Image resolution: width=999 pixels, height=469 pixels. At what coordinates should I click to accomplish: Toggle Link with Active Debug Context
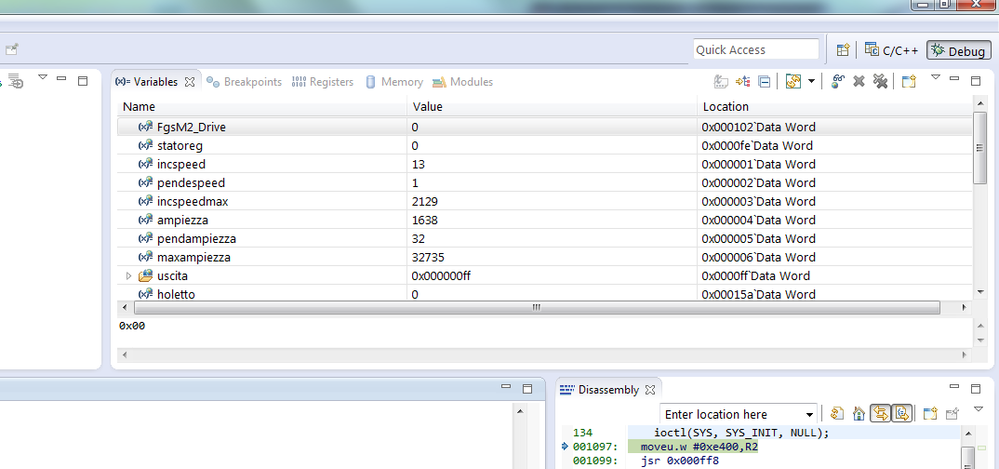click(880, 414)
